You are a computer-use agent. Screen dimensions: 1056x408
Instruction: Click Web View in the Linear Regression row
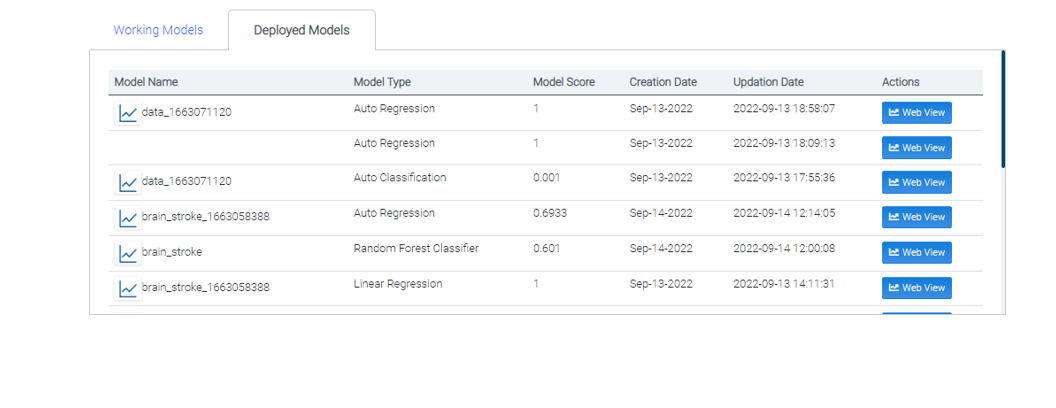pyautogui.click(x=916, y=288)
